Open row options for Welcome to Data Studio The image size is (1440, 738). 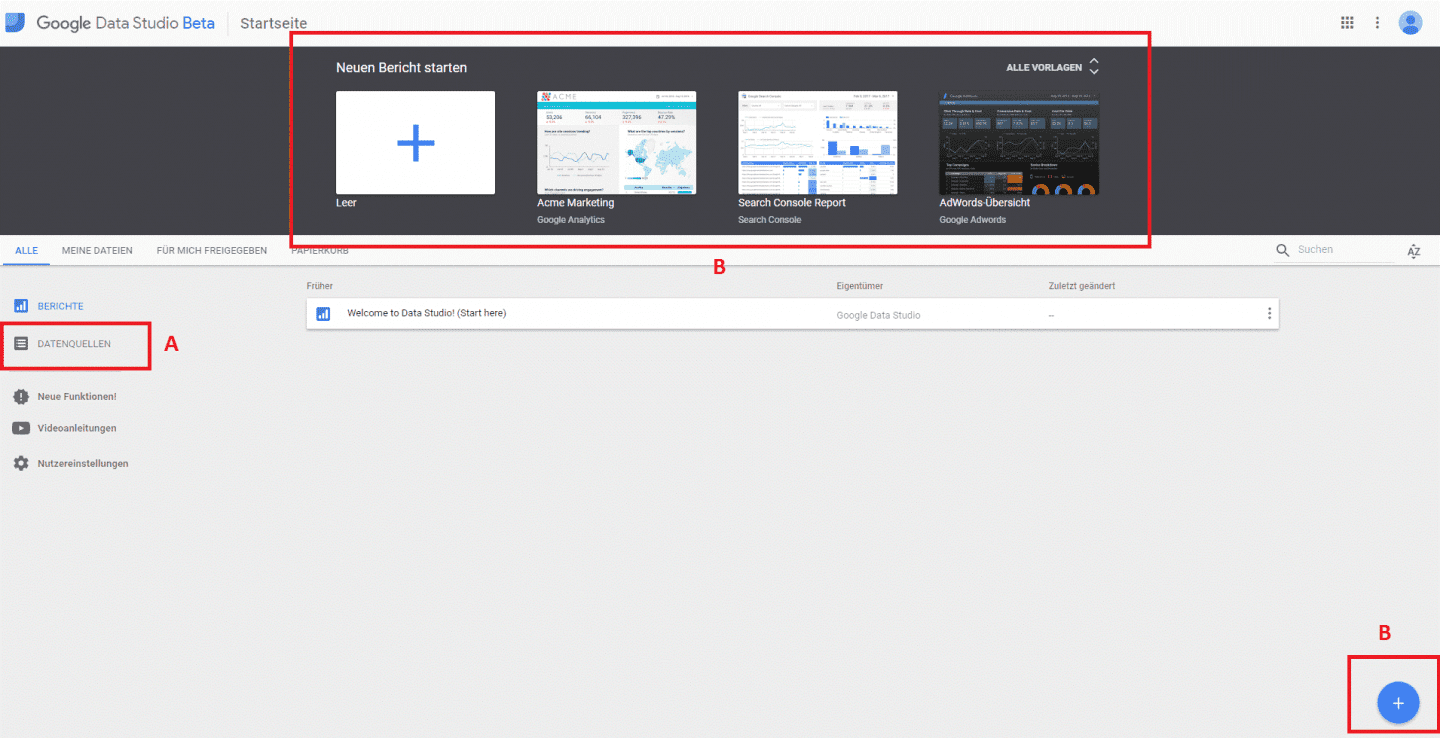[1269, 314]
